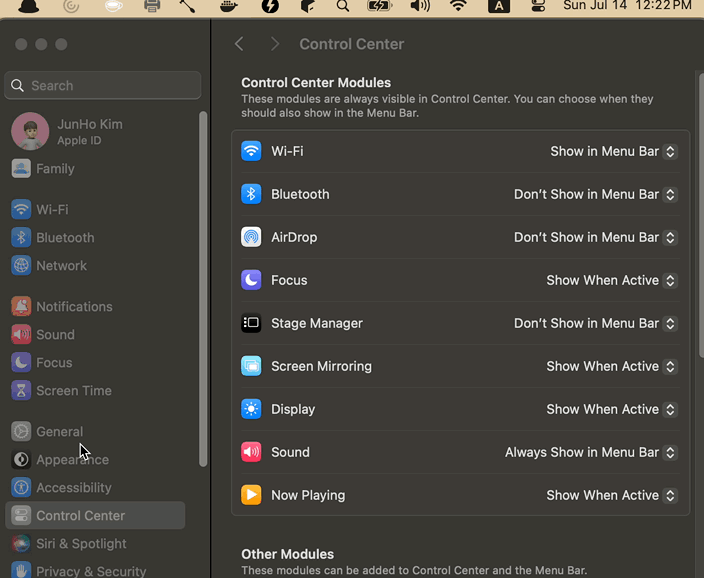Viewport: 704px width, 578px height.
Task: Click the AirDrop module icon
Action: [x=251, y=237]
